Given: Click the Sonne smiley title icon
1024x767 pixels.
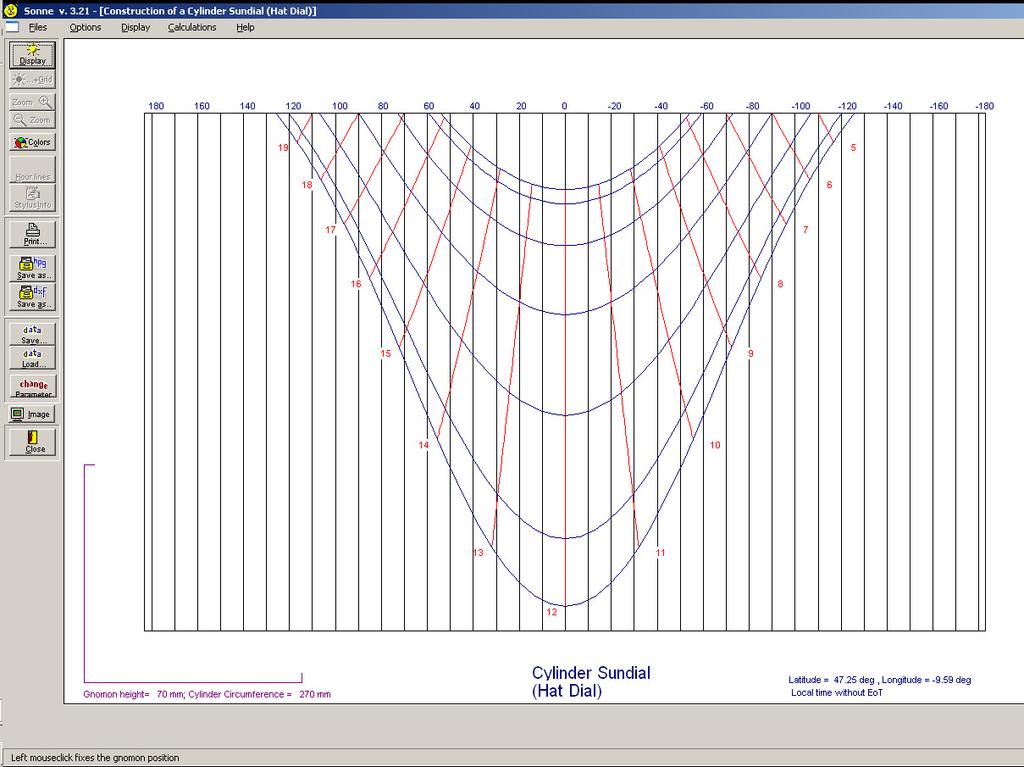Looking at the screenshot, I should coord(10,10).
